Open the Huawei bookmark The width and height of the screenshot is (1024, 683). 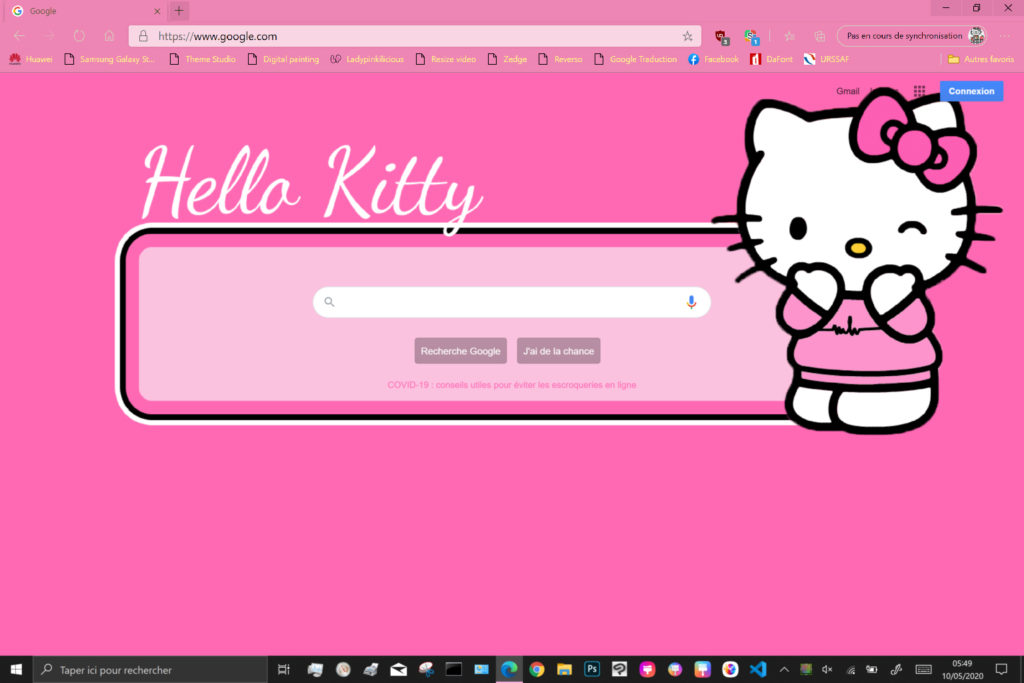click(31, 59)
